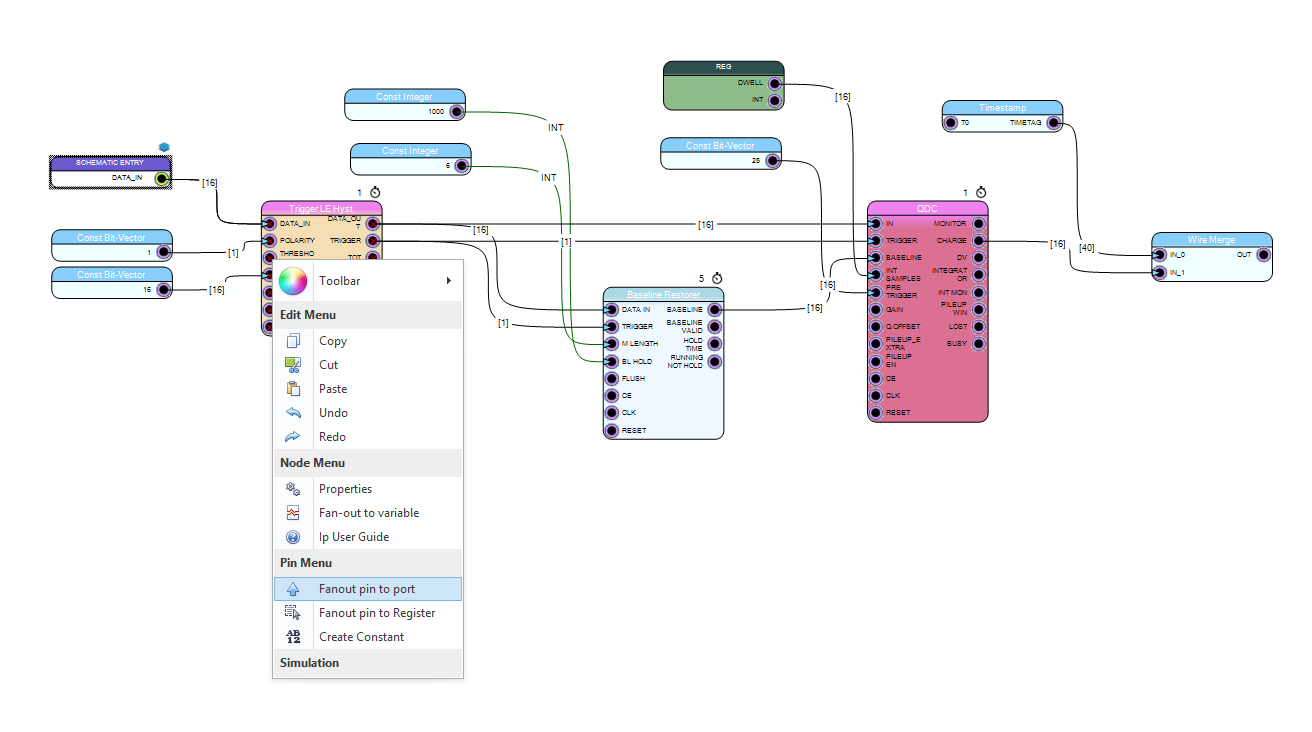This screenshot has height=732, width=1312.
Task: Click the stopwatch icon above QDC block
Action: pyautogui.click(x=981, y=192)
